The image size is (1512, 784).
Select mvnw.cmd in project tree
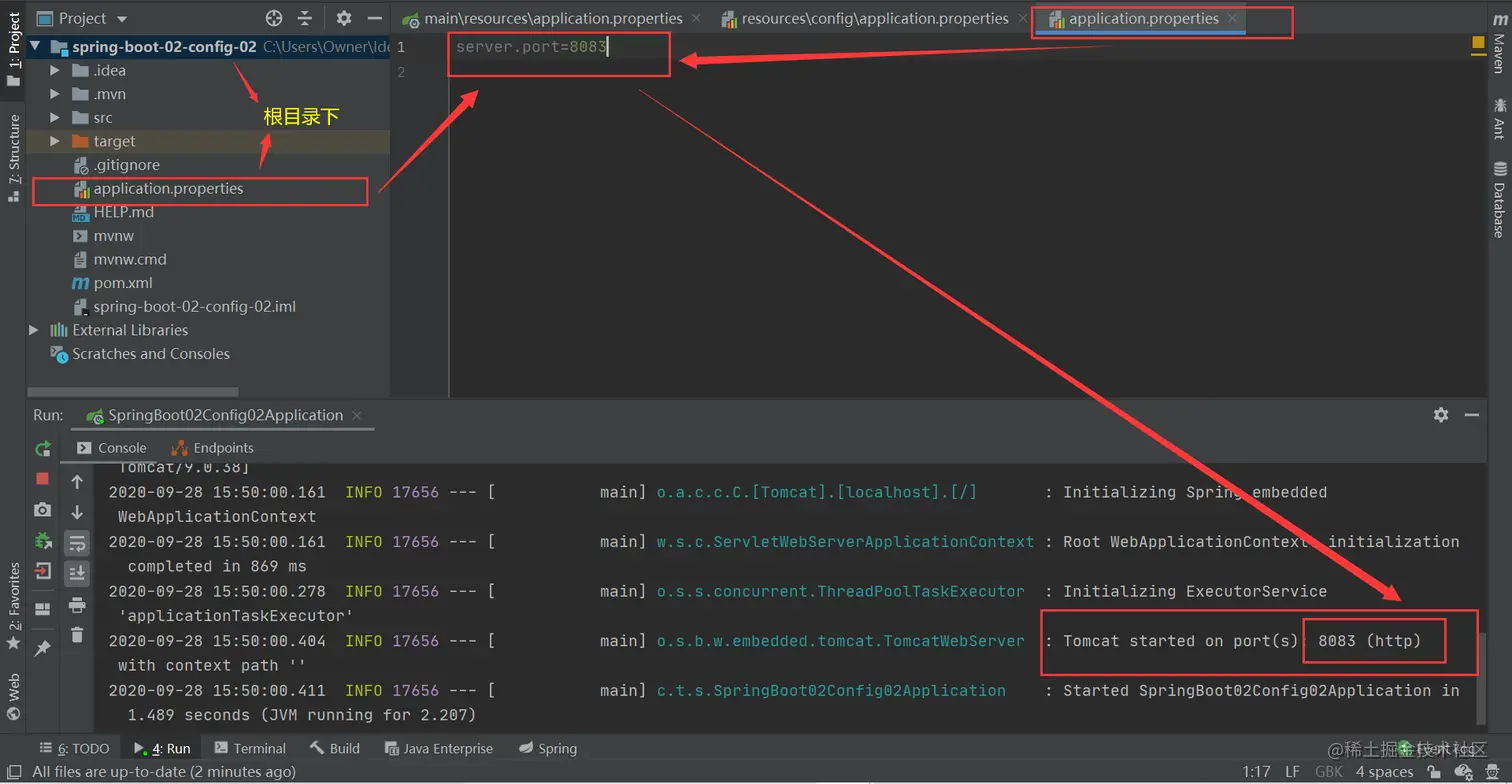(130, 259)
